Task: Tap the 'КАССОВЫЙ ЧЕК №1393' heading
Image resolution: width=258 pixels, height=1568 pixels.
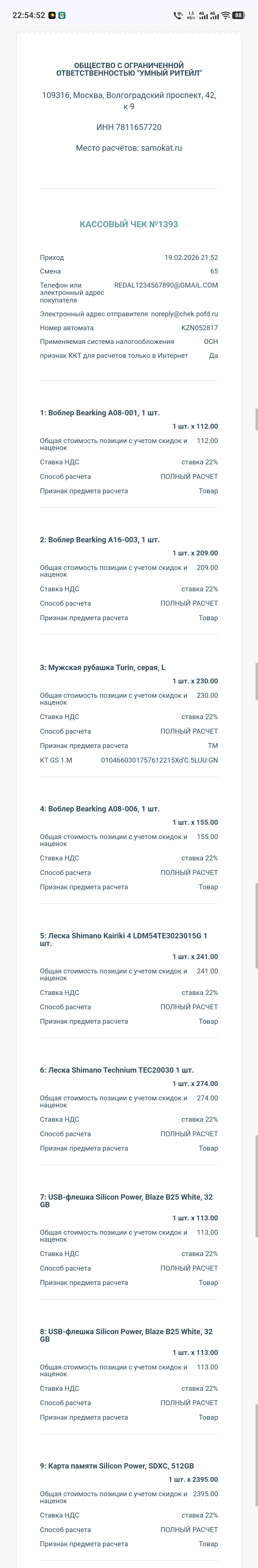Action: tap(129, 224)
